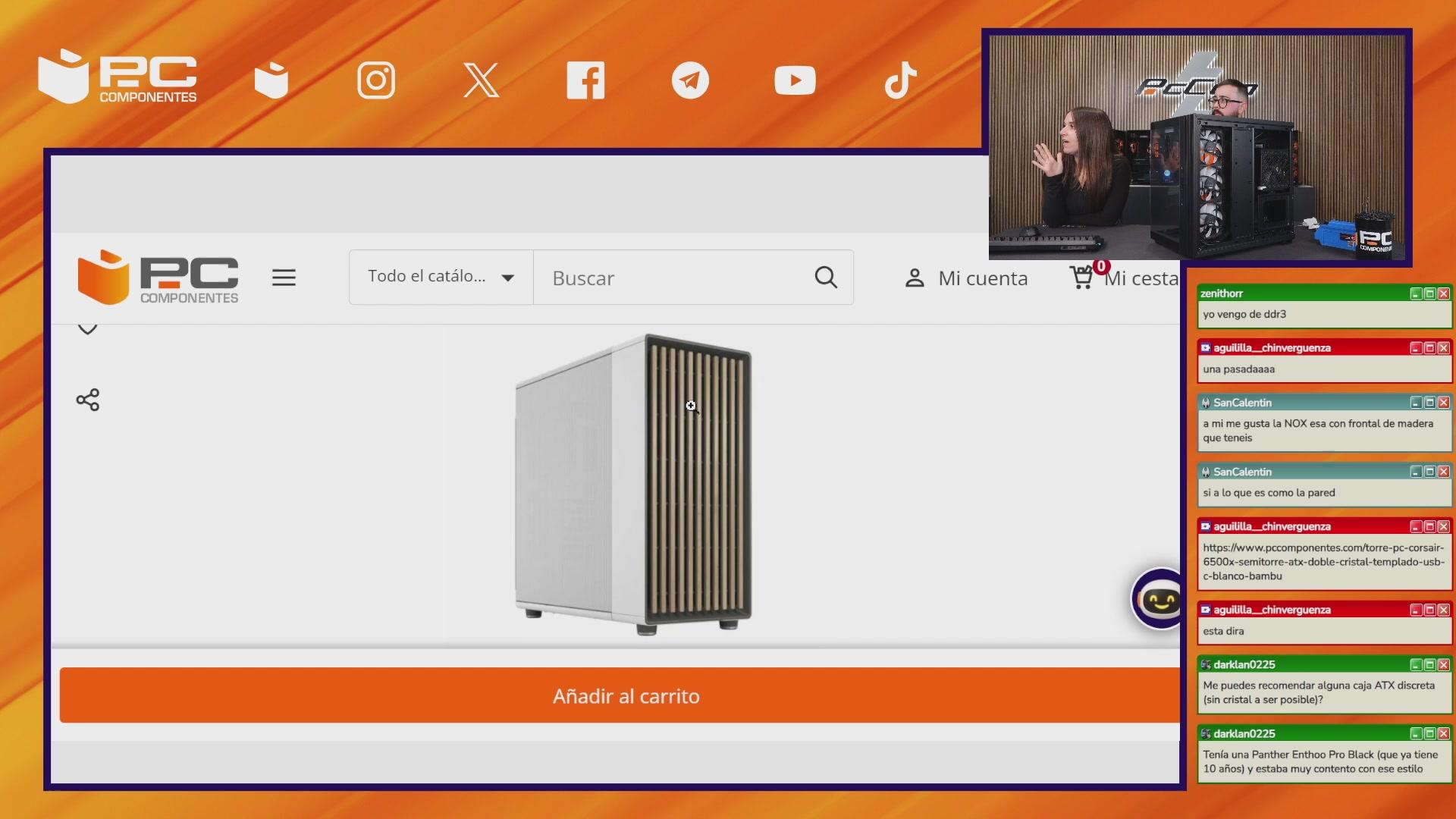1456x819 pixels.
Task: Click the PC case product image
Action: pyautogui.click(x=634, y=484)
